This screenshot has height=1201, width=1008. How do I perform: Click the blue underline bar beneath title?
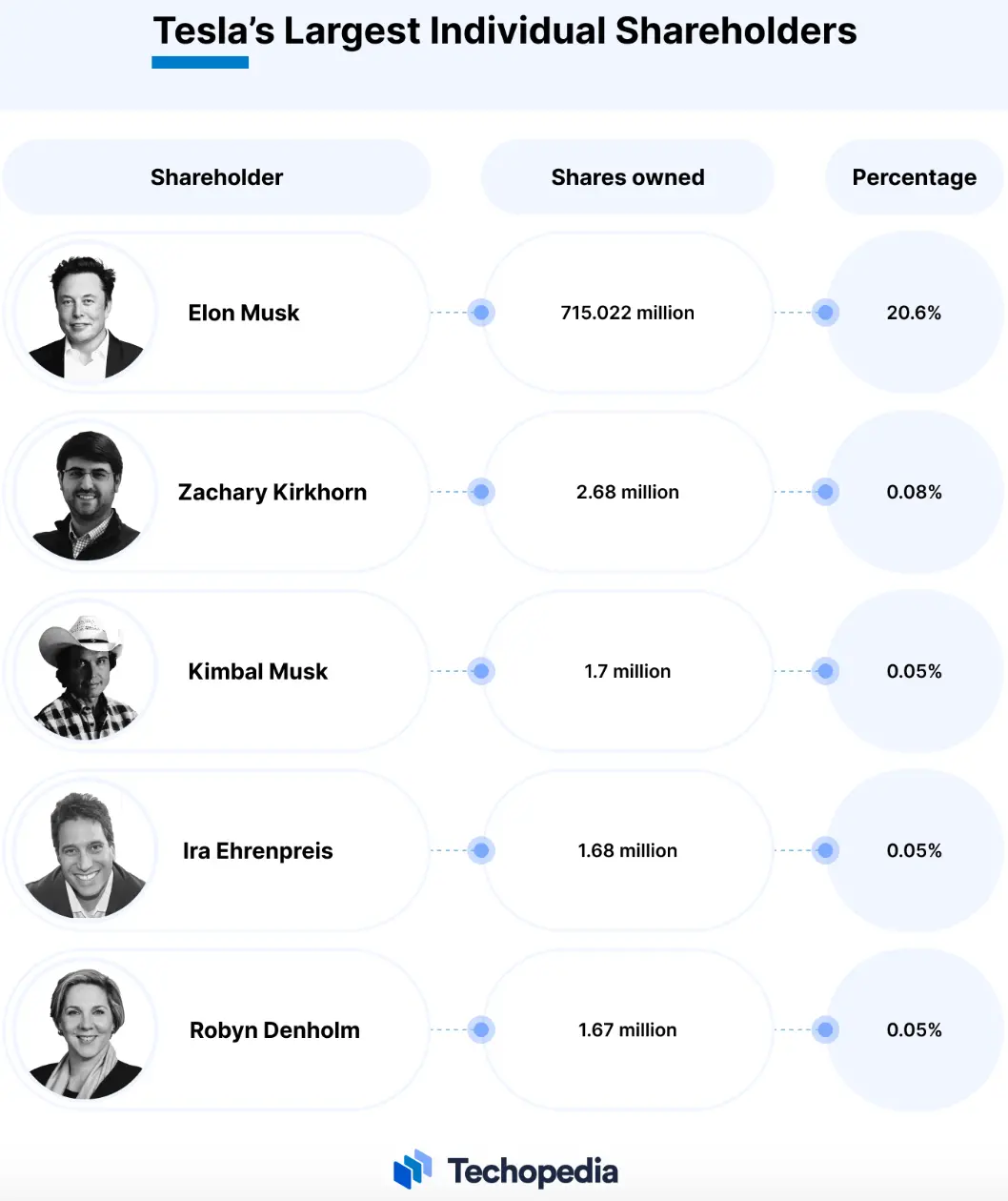coord(200,62)
